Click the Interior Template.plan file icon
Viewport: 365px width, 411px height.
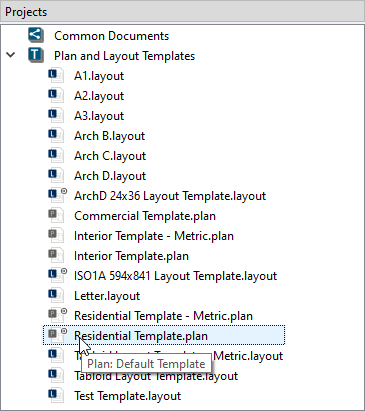[x=56, y=255]
